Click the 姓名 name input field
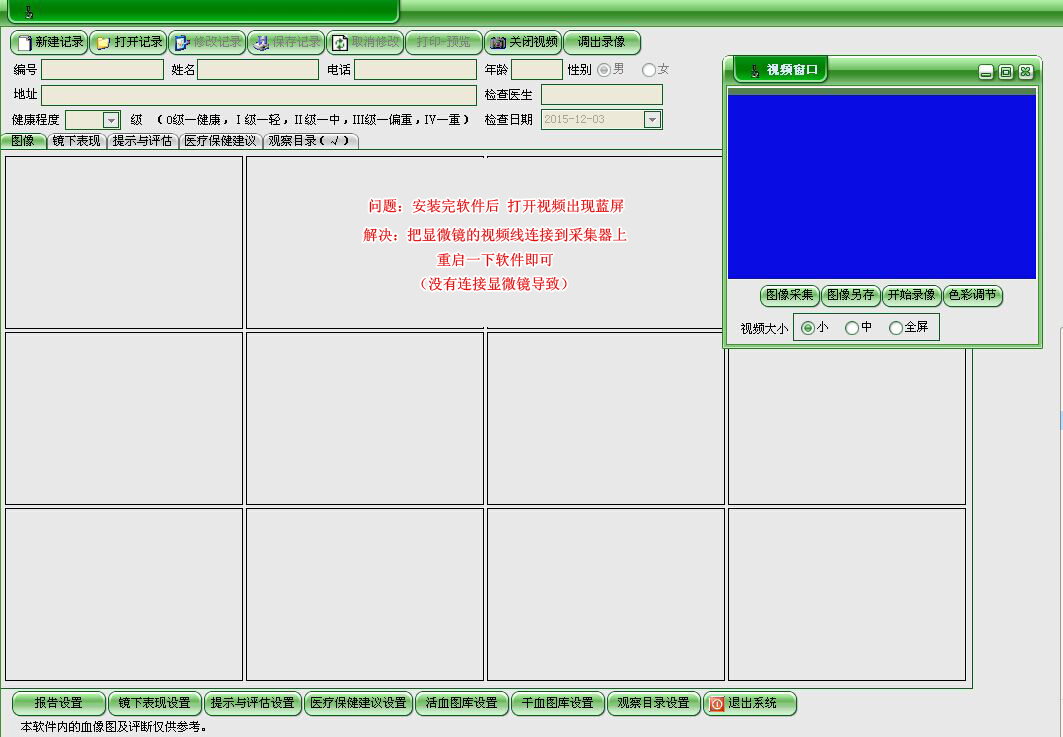 258,70
